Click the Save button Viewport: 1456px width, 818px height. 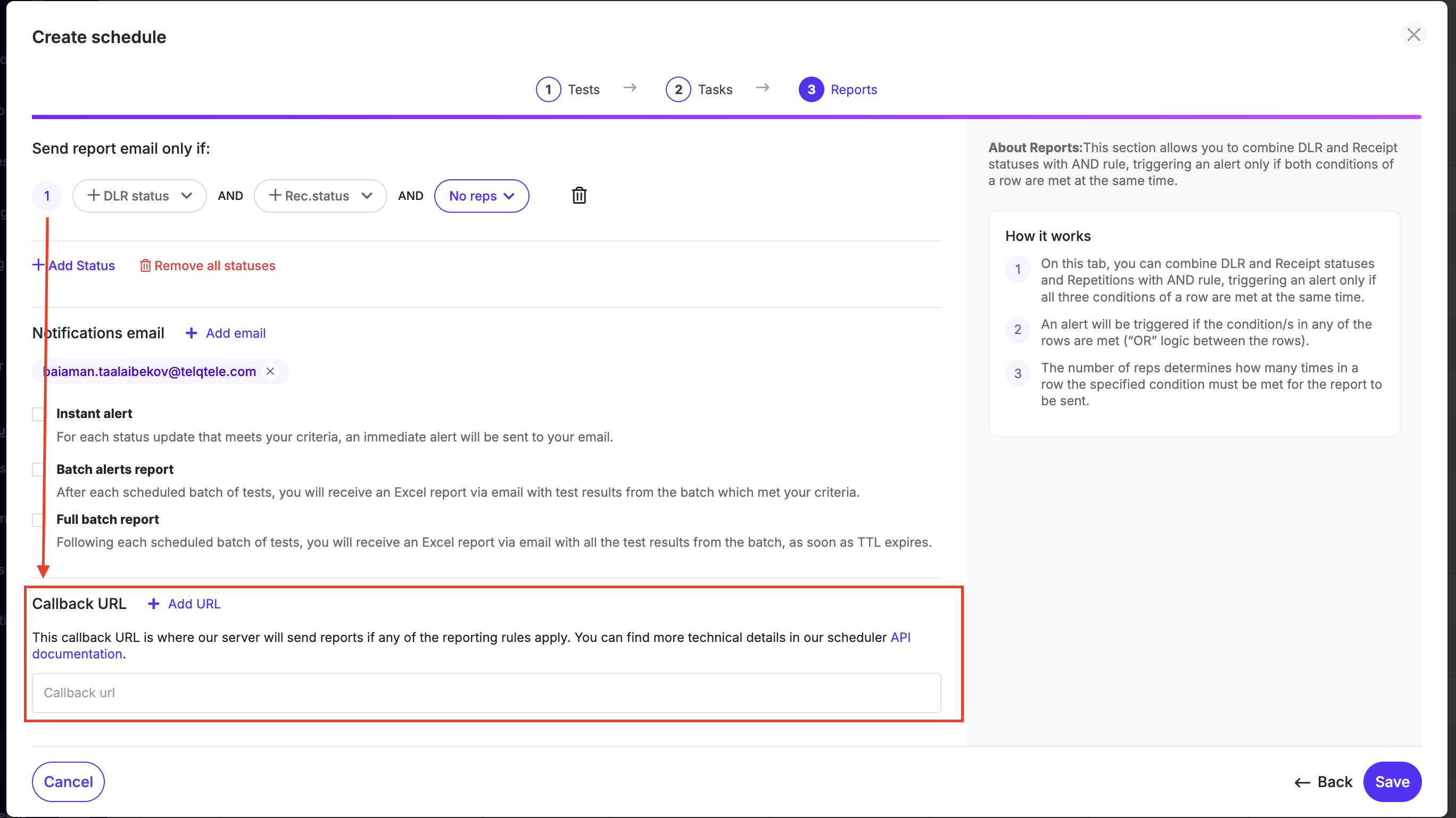click(x=1392, y=781)
